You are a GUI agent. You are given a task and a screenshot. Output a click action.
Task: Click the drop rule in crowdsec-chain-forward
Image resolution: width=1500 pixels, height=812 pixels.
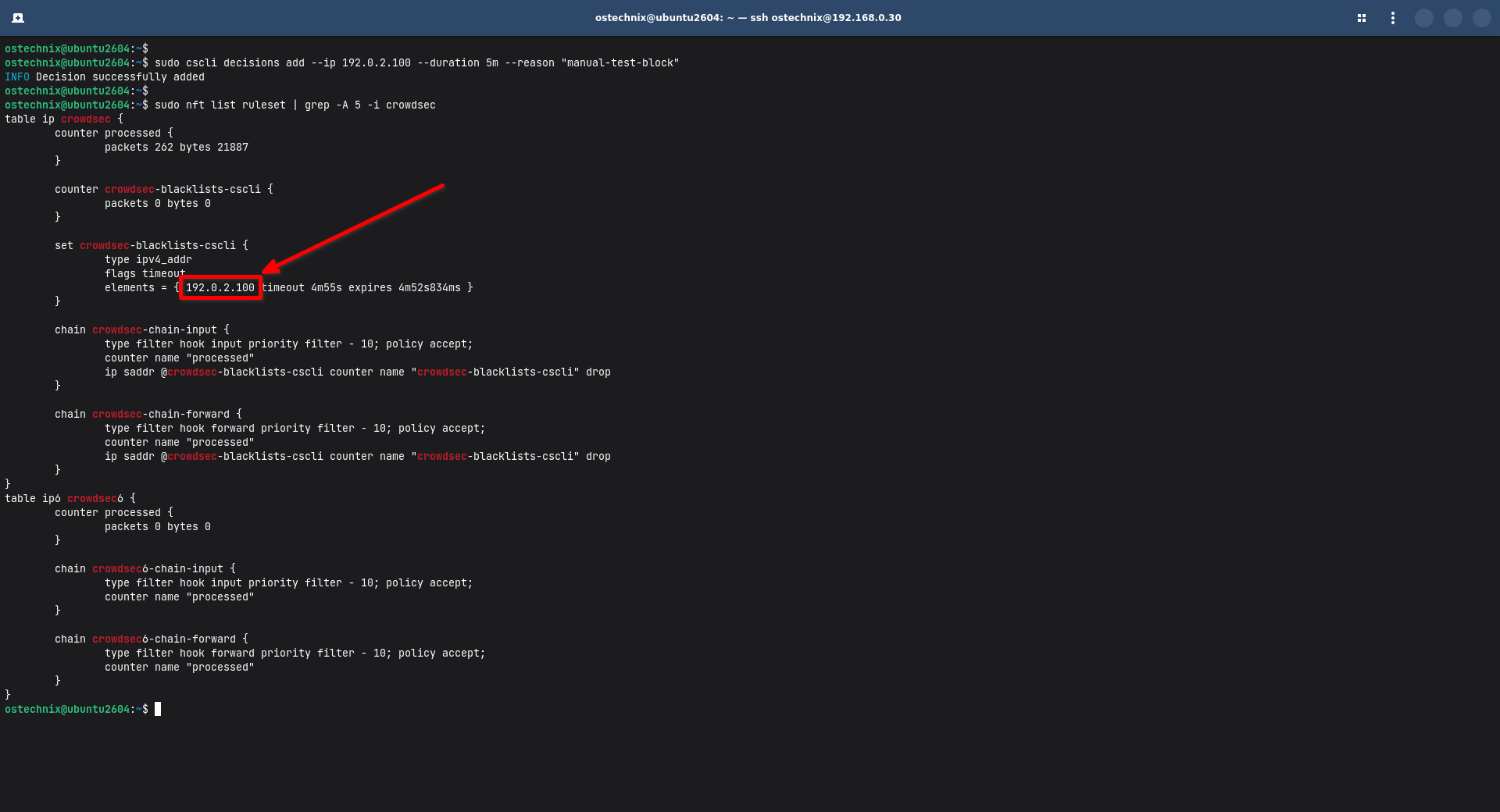coord(358,457)
